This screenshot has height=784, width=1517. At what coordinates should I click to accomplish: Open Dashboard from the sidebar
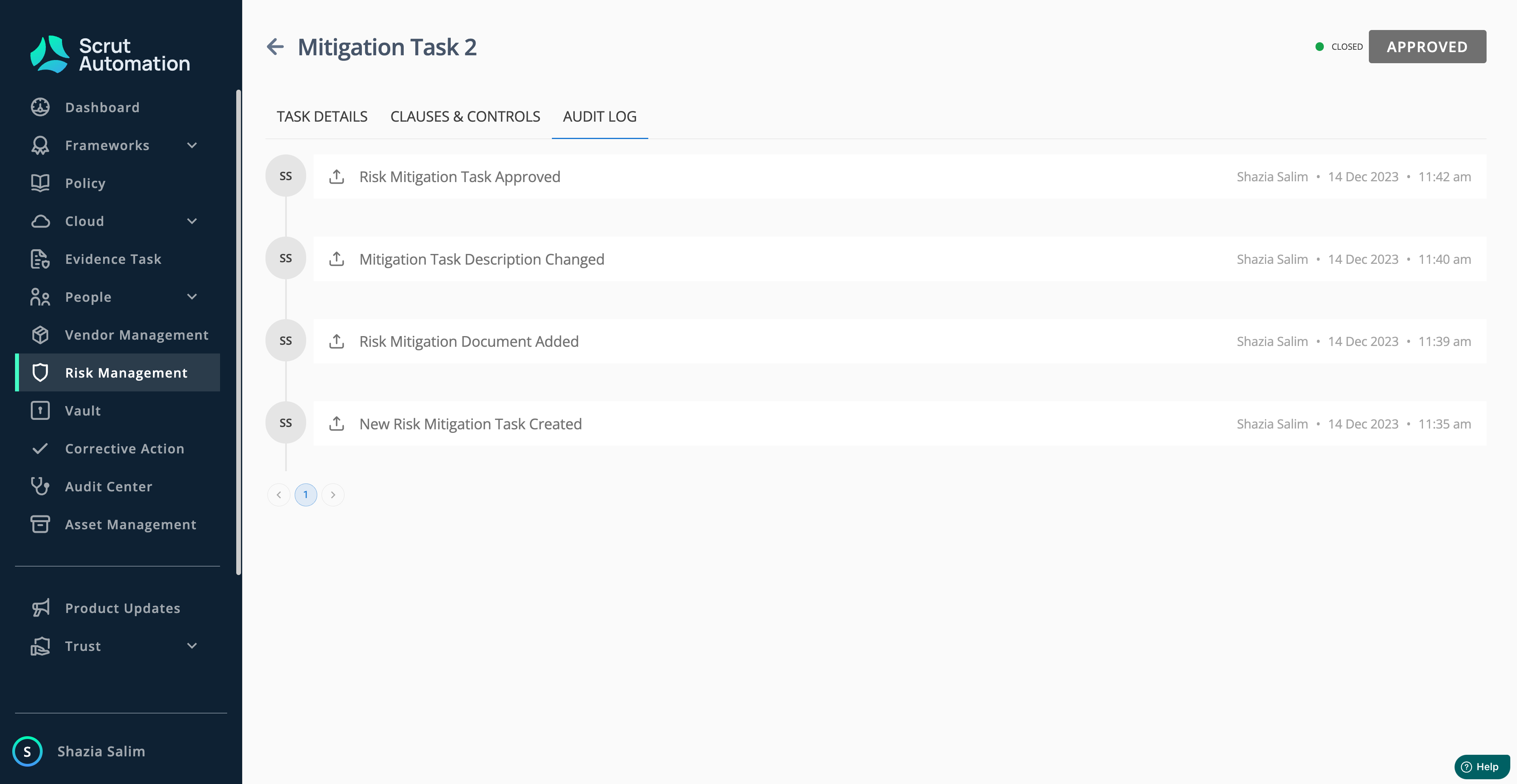click(117, 108)
